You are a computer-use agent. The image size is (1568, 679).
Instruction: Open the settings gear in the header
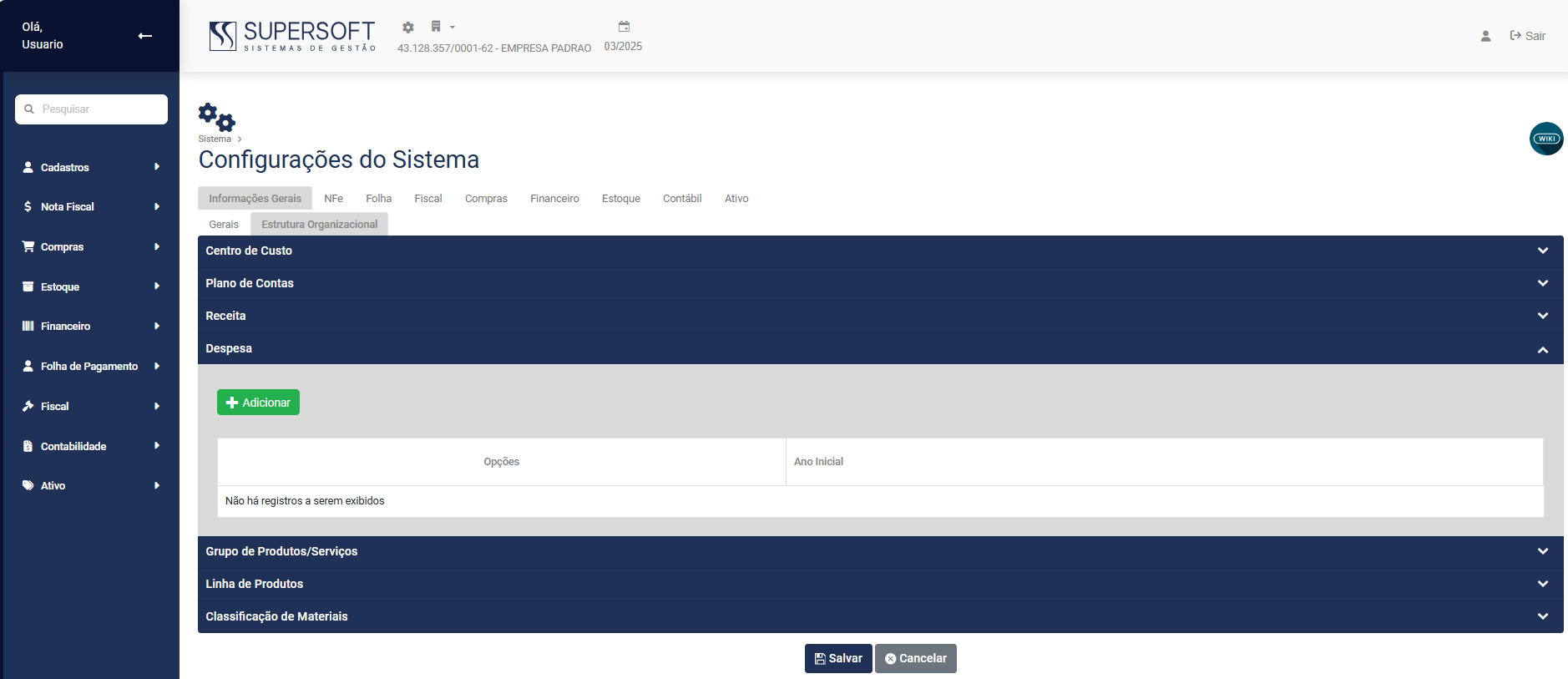tap(408, 28)
